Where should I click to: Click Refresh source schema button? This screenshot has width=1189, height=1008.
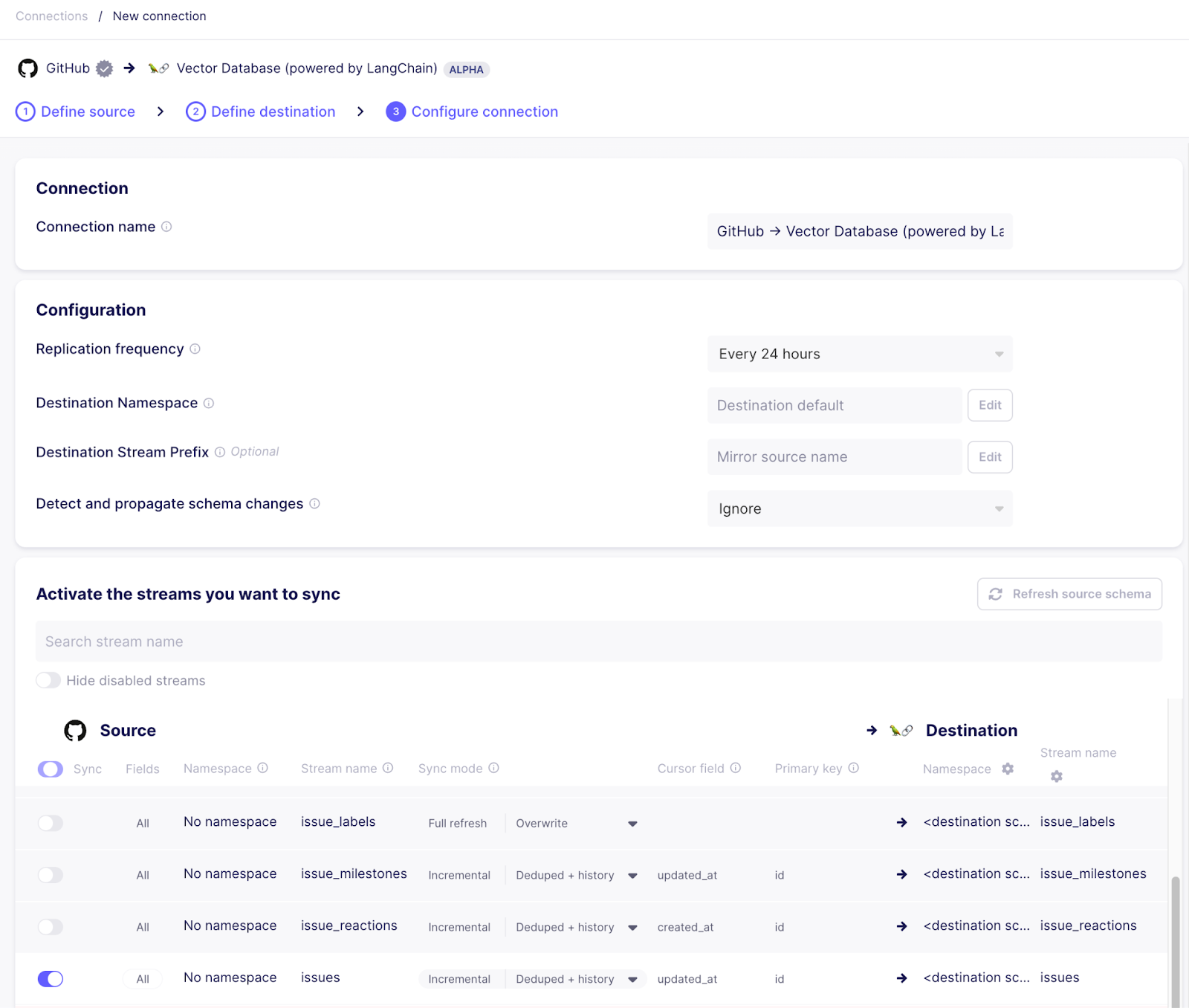pos(1069,594)
